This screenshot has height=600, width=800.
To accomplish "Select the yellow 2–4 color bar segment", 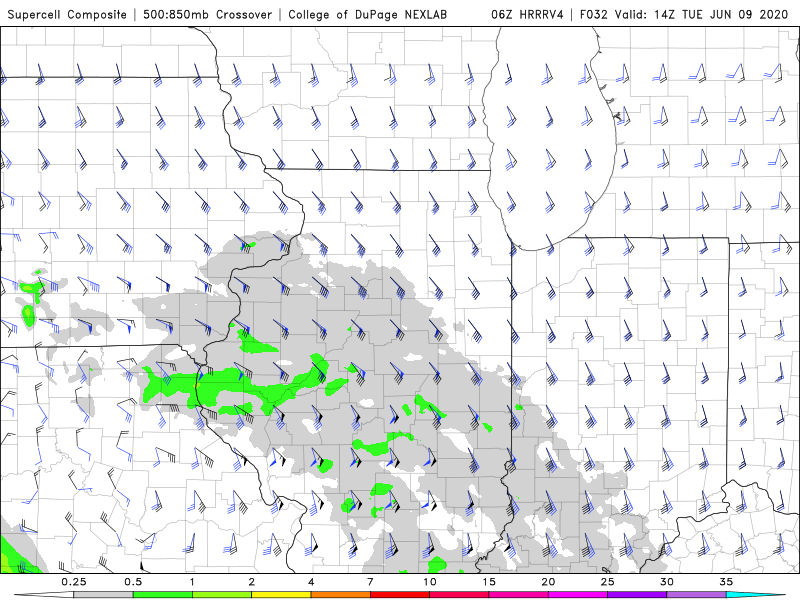I will click(281, 595).
